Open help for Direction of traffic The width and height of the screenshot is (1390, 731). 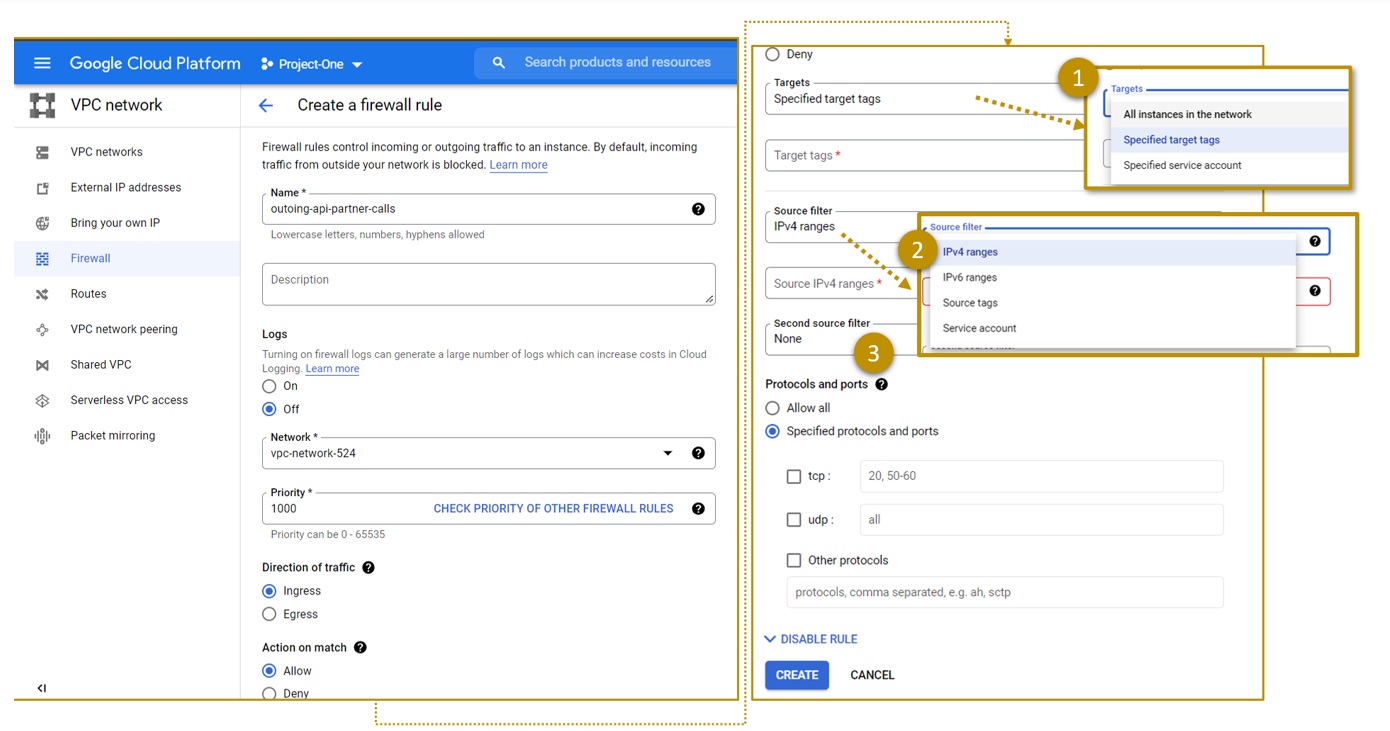[x=368, y=567]
